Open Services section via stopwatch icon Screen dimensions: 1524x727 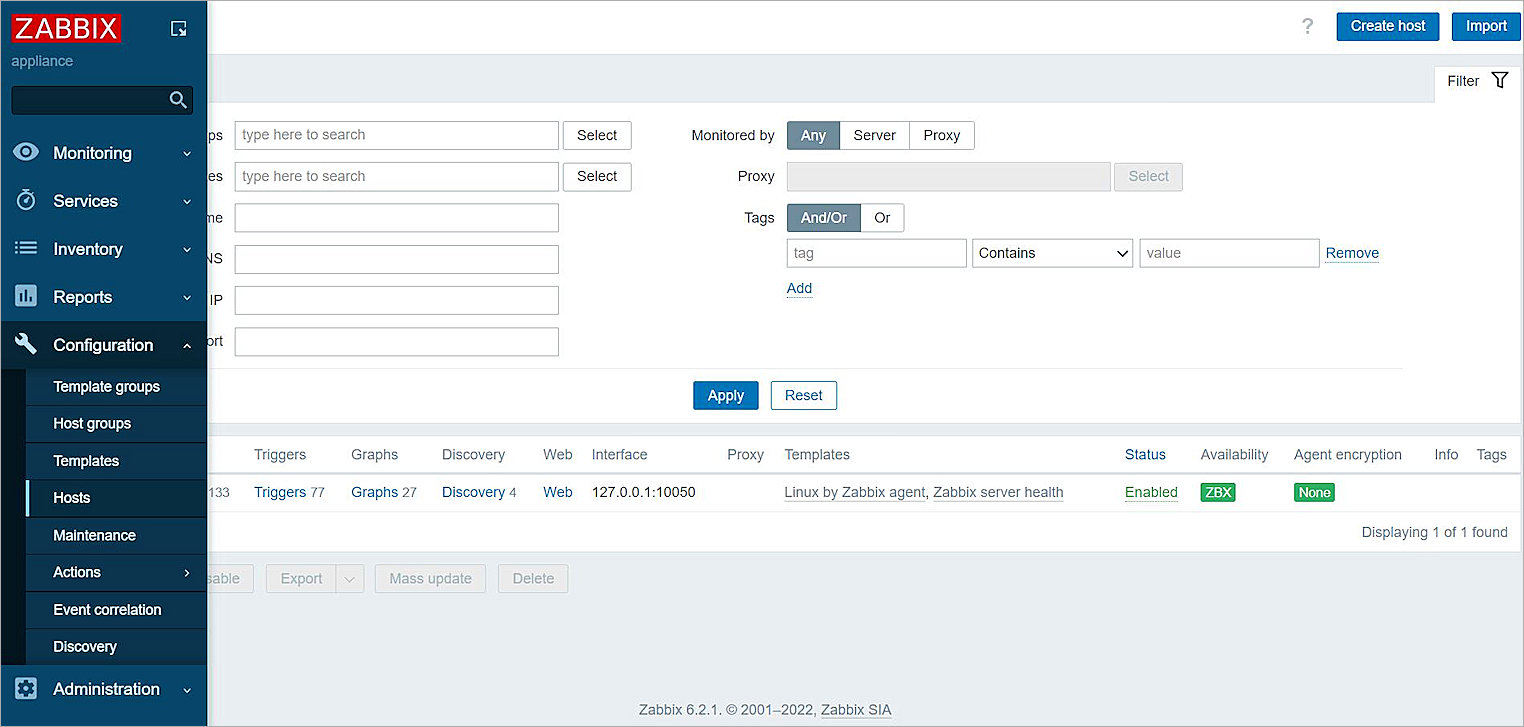tap(26, 201)
